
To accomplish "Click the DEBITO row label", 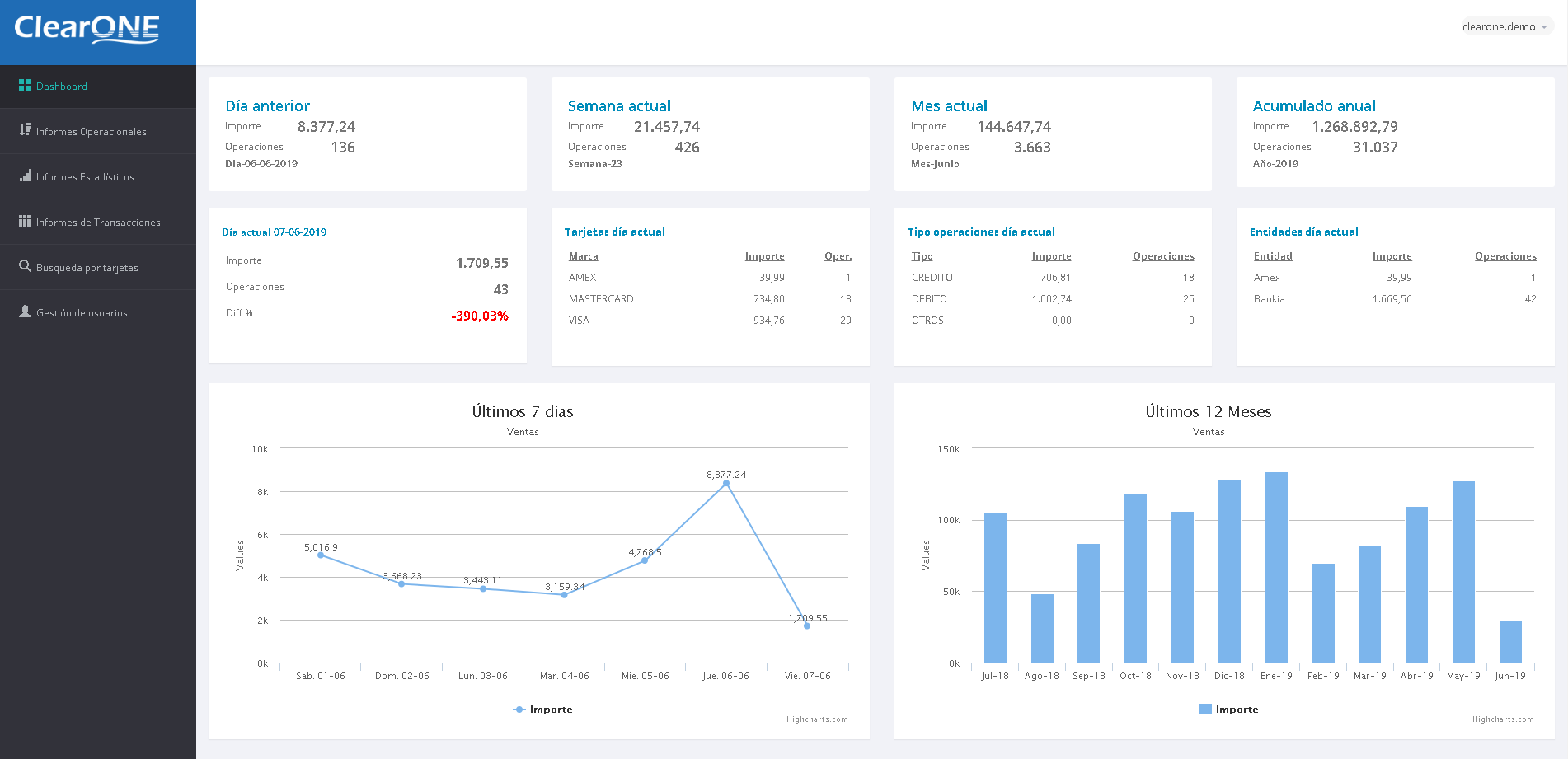I will click(929, 299).
